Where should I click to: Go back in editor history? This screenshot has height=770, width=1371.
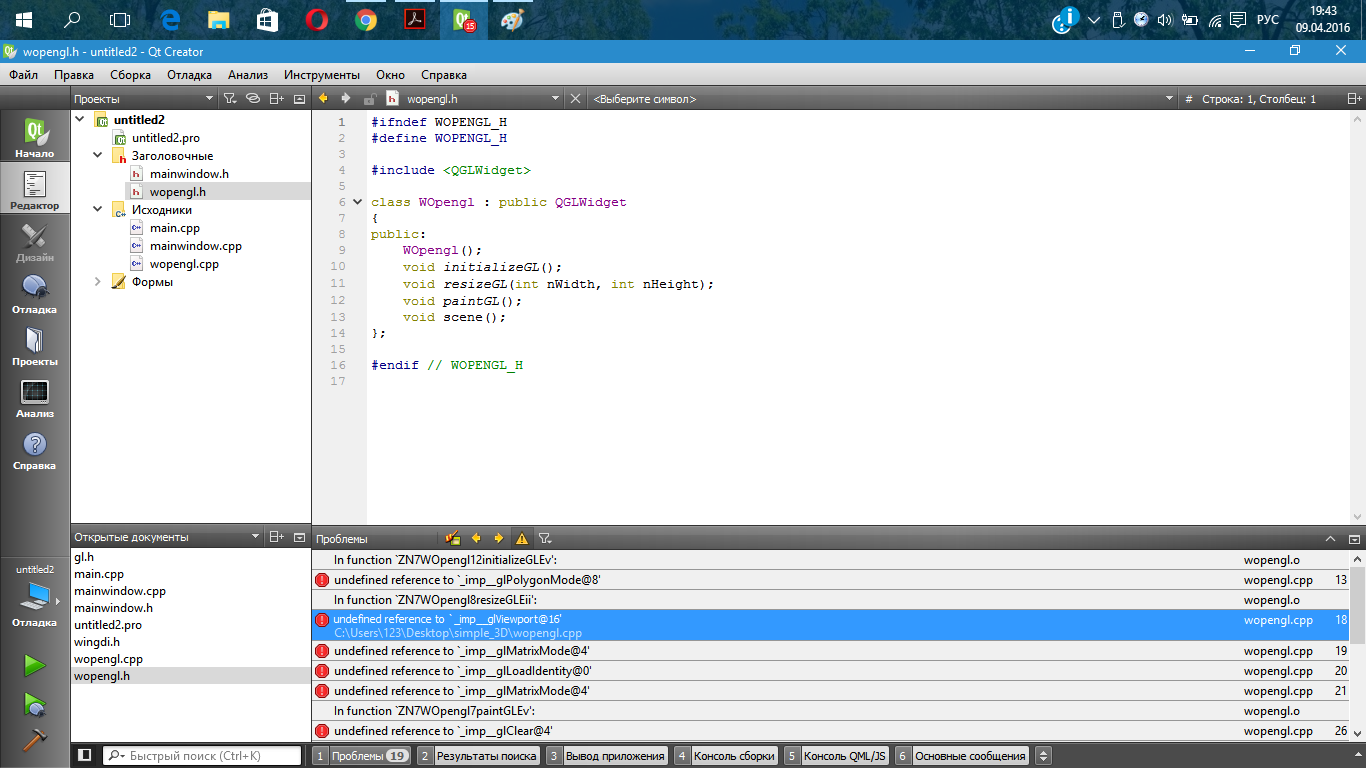click(323, 99)
